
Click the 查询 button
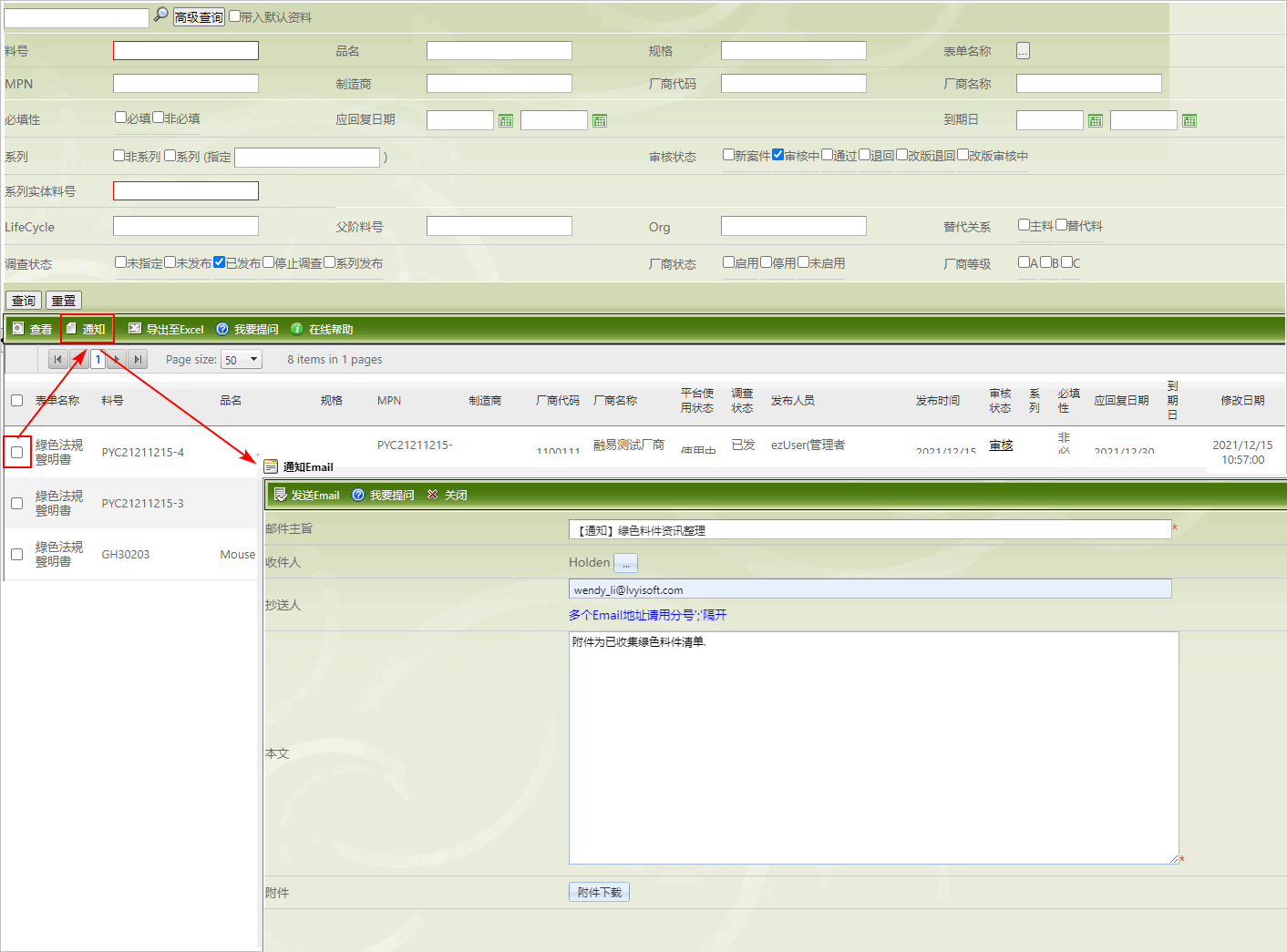pos(24,301)
